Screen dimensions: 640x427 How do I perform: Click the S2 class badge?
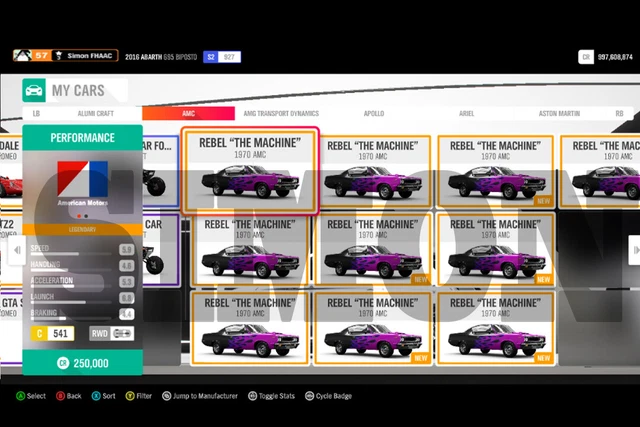(211, 57)
